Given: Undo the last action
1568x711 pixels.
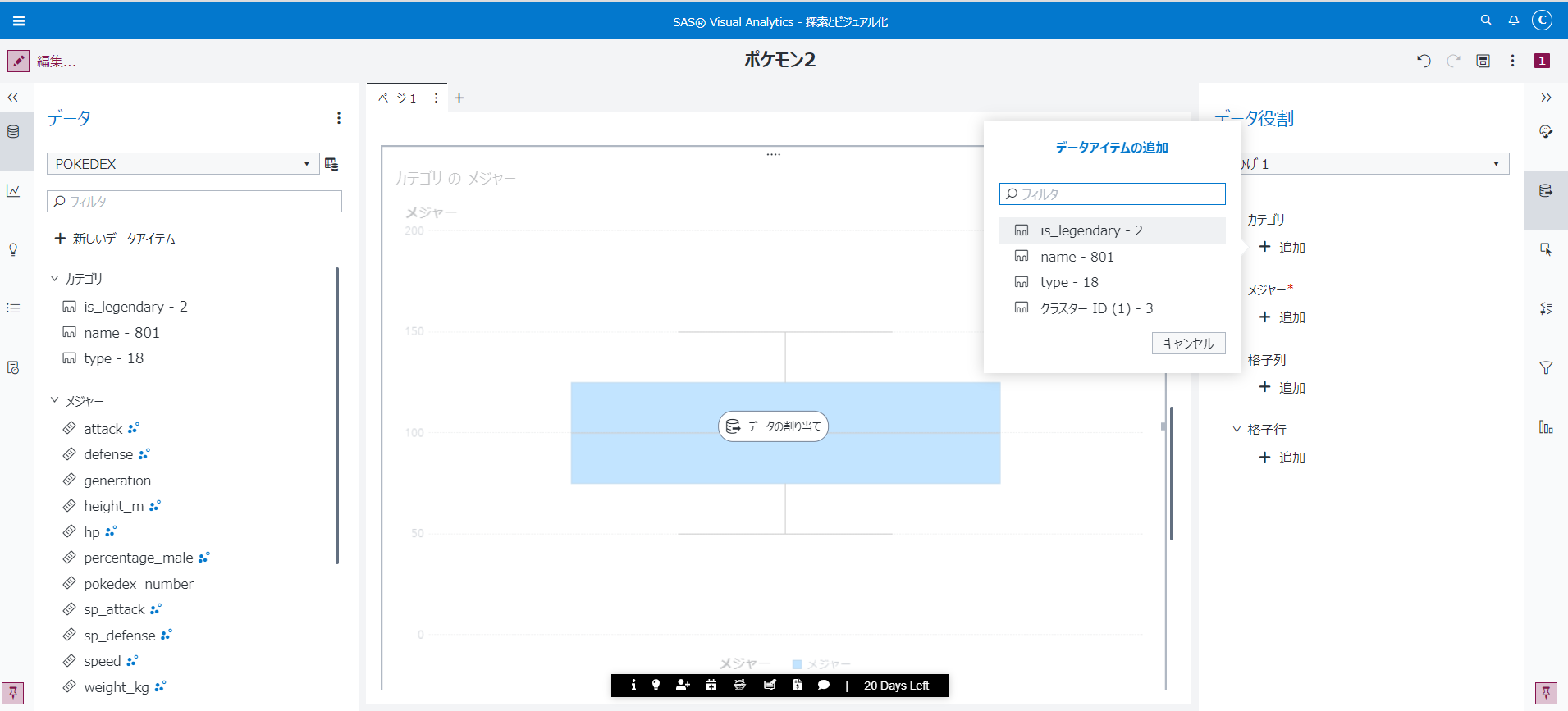Looking at the screenshot, I should (x=1424, y=61).
